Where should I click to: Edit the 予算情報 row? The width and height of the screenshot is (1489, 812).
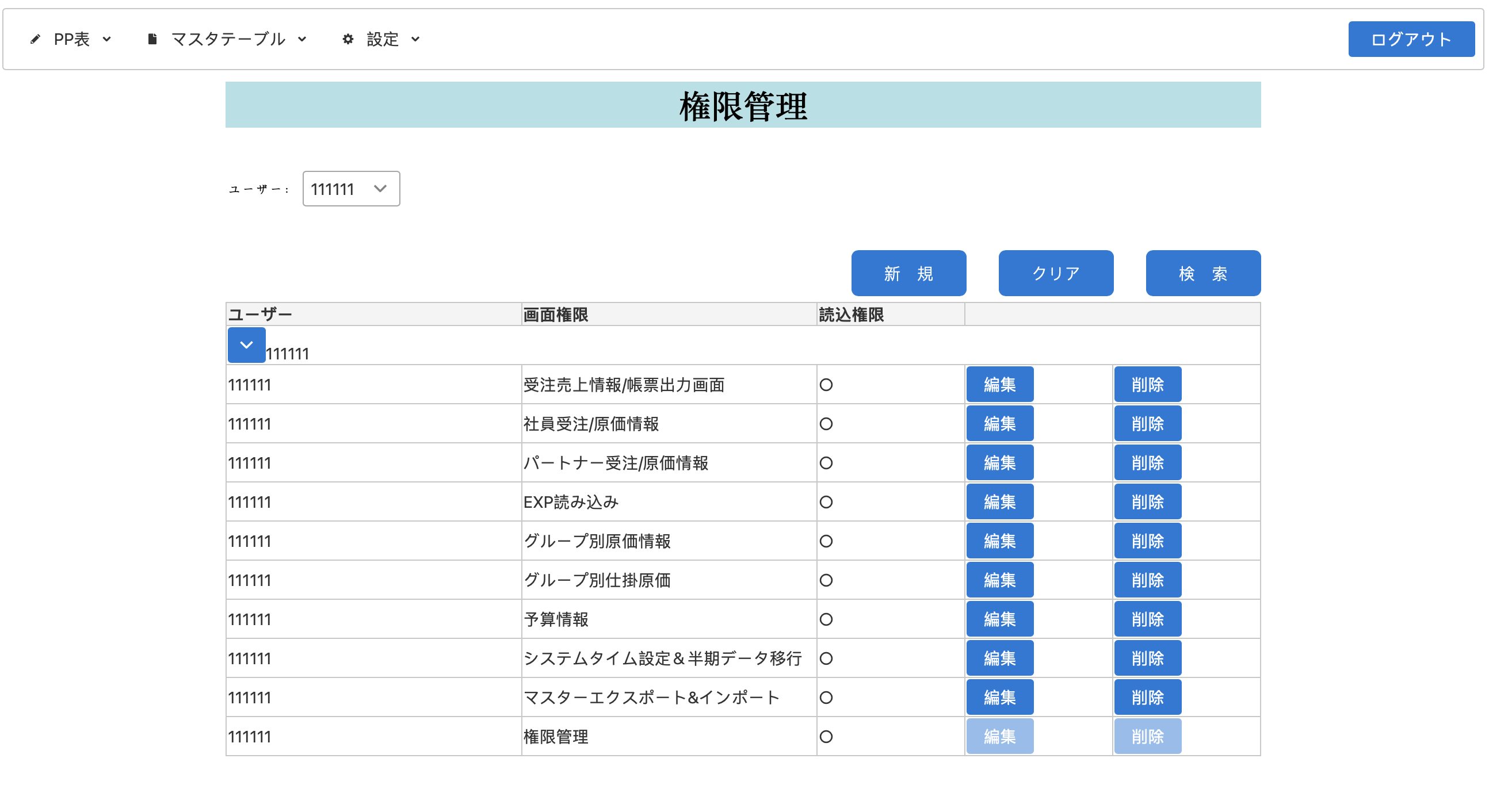pyautogui.click(x=999, y=619)
